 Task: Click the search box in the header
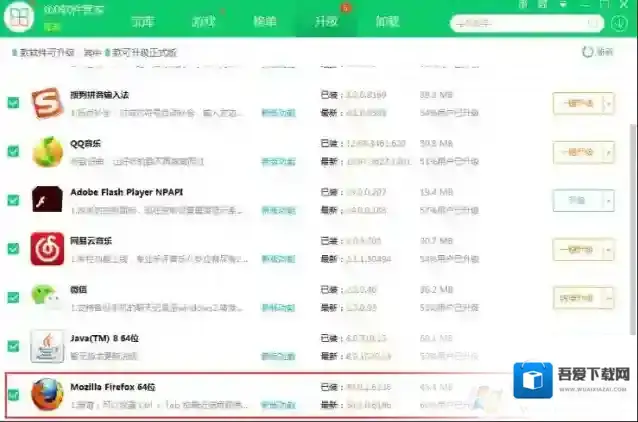click(x=520, y=21)
